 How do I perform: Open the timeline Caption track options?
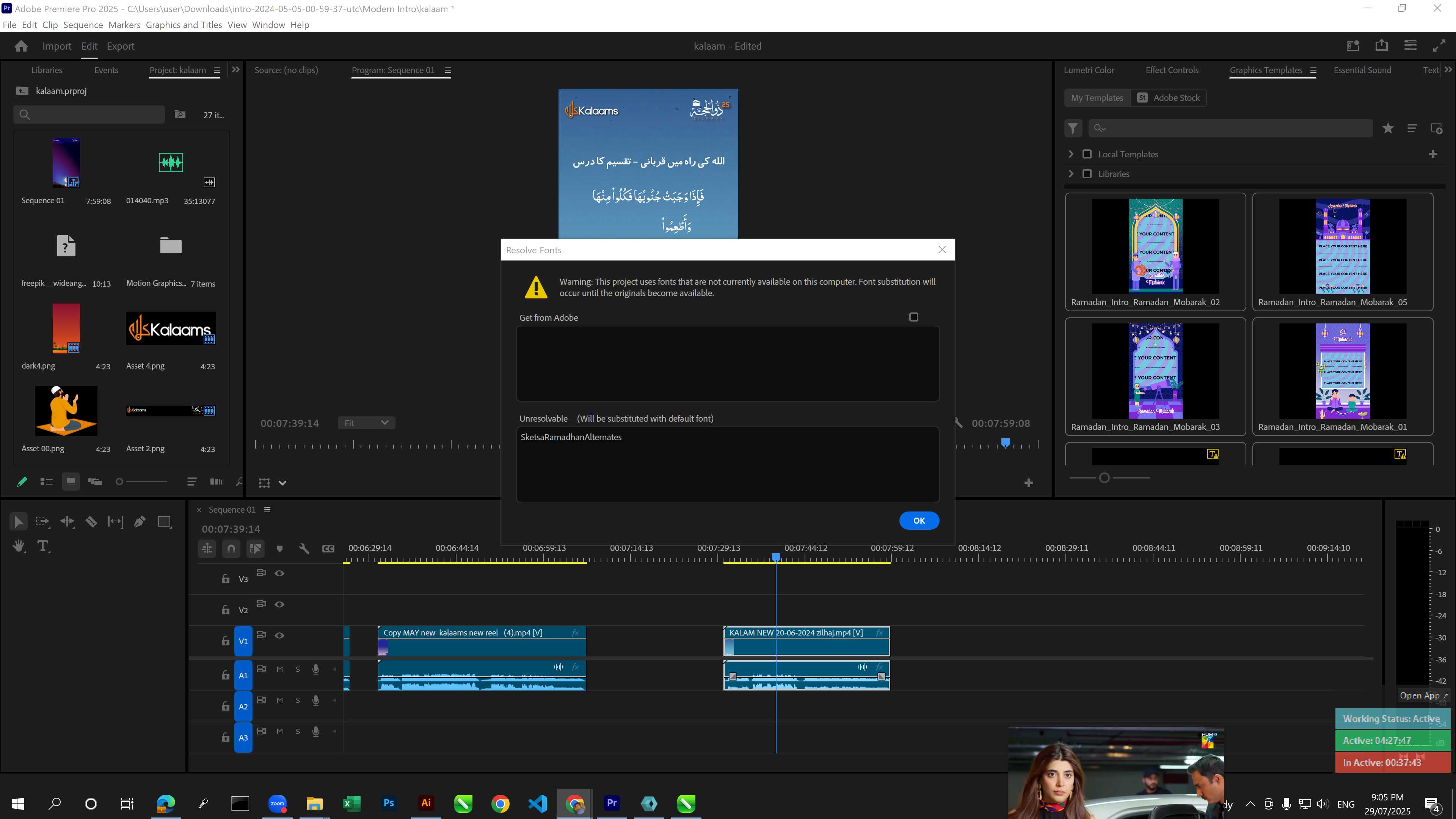click(328, 548)
